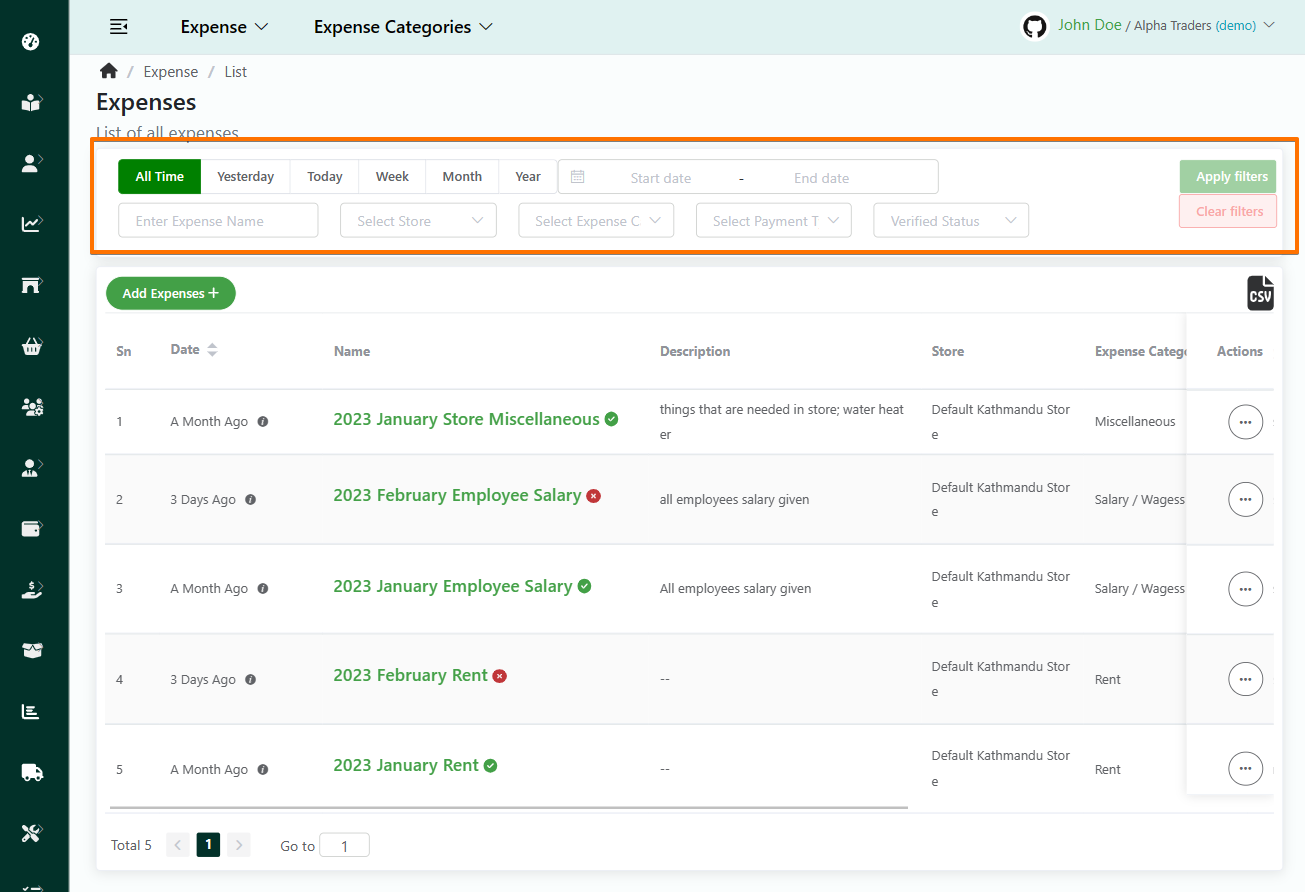
Task: Click info icon beside 2023 January Rent date
Action: [x=263, y=769]
